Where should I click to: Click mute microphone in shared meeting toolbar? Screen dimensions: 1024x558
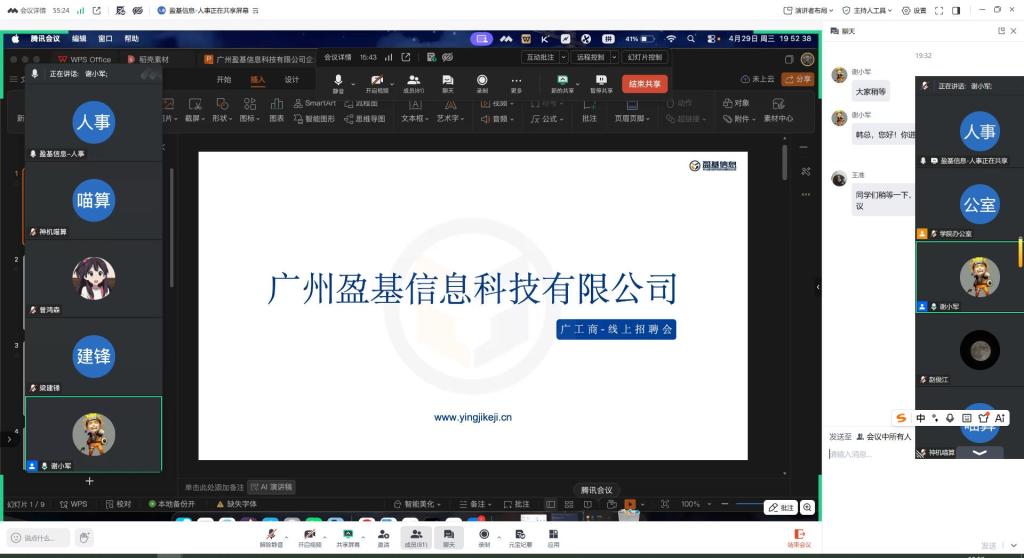[x=338, y=84]
